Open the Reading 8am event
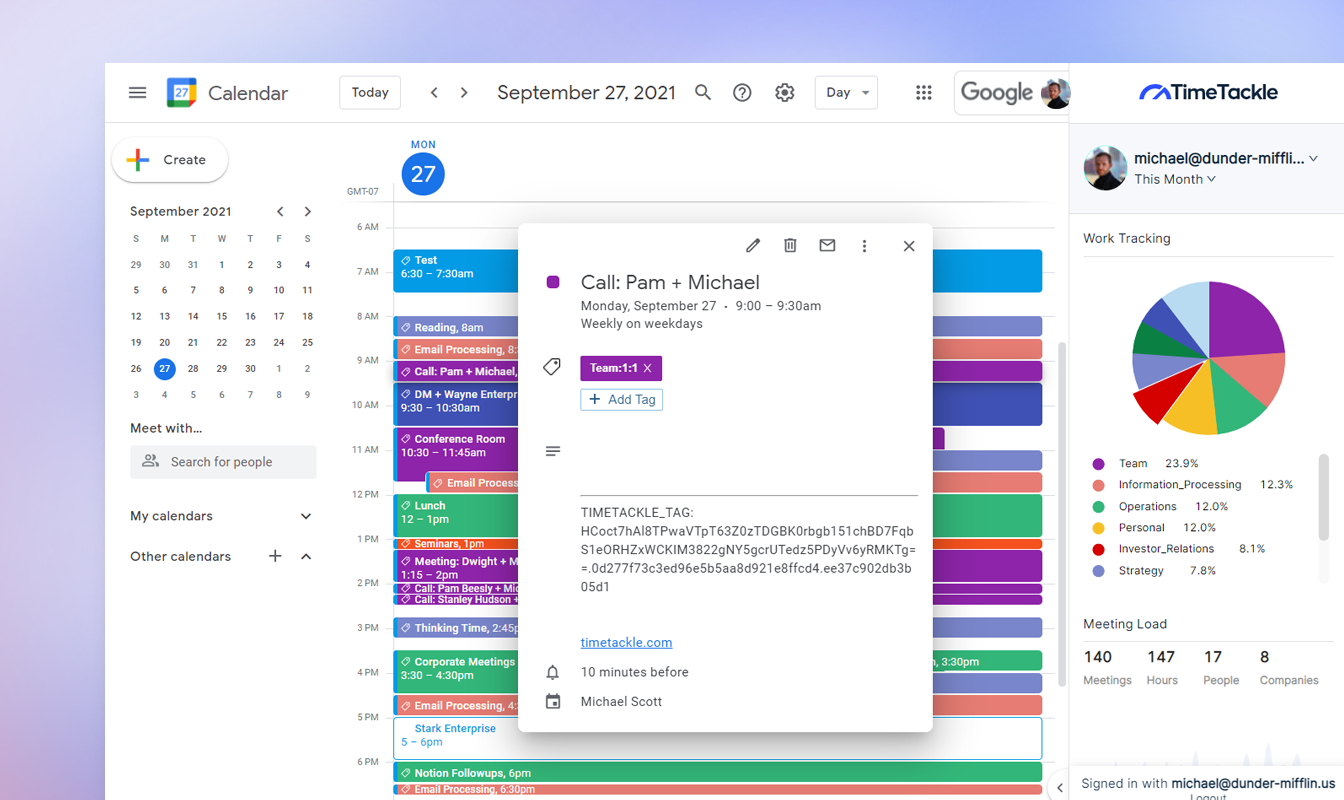Screen dimensions: 1344x800 456,327
